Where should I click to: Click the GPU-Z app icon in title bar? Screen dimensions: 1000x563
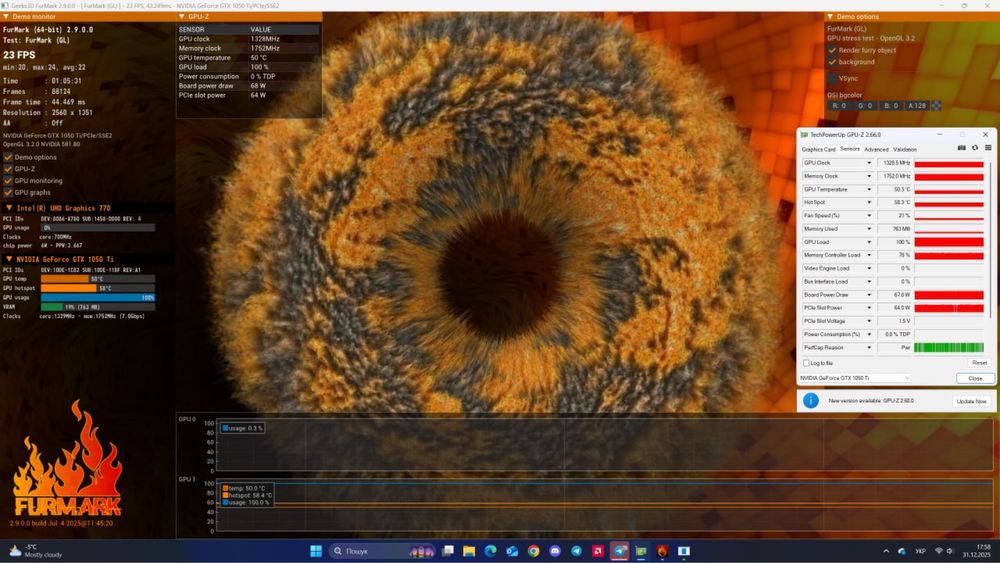(804, 135)
